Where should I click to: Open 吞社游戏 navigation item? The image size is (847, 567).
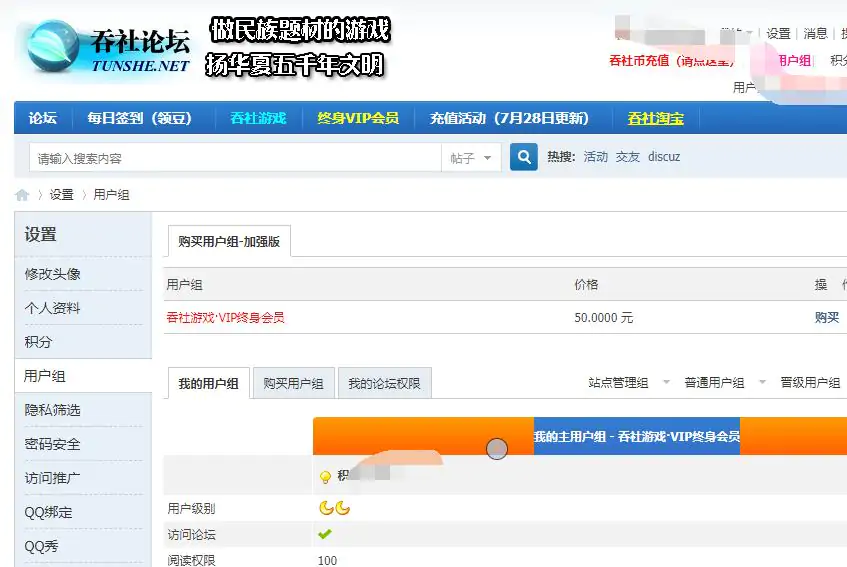coord(258,118)
